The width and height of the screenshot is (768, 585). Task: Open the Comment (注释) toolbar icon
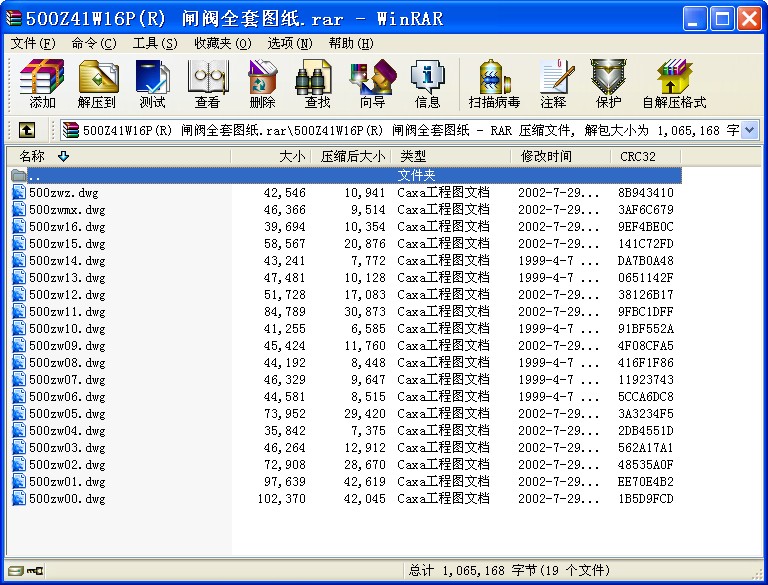[x=553, y=83]
